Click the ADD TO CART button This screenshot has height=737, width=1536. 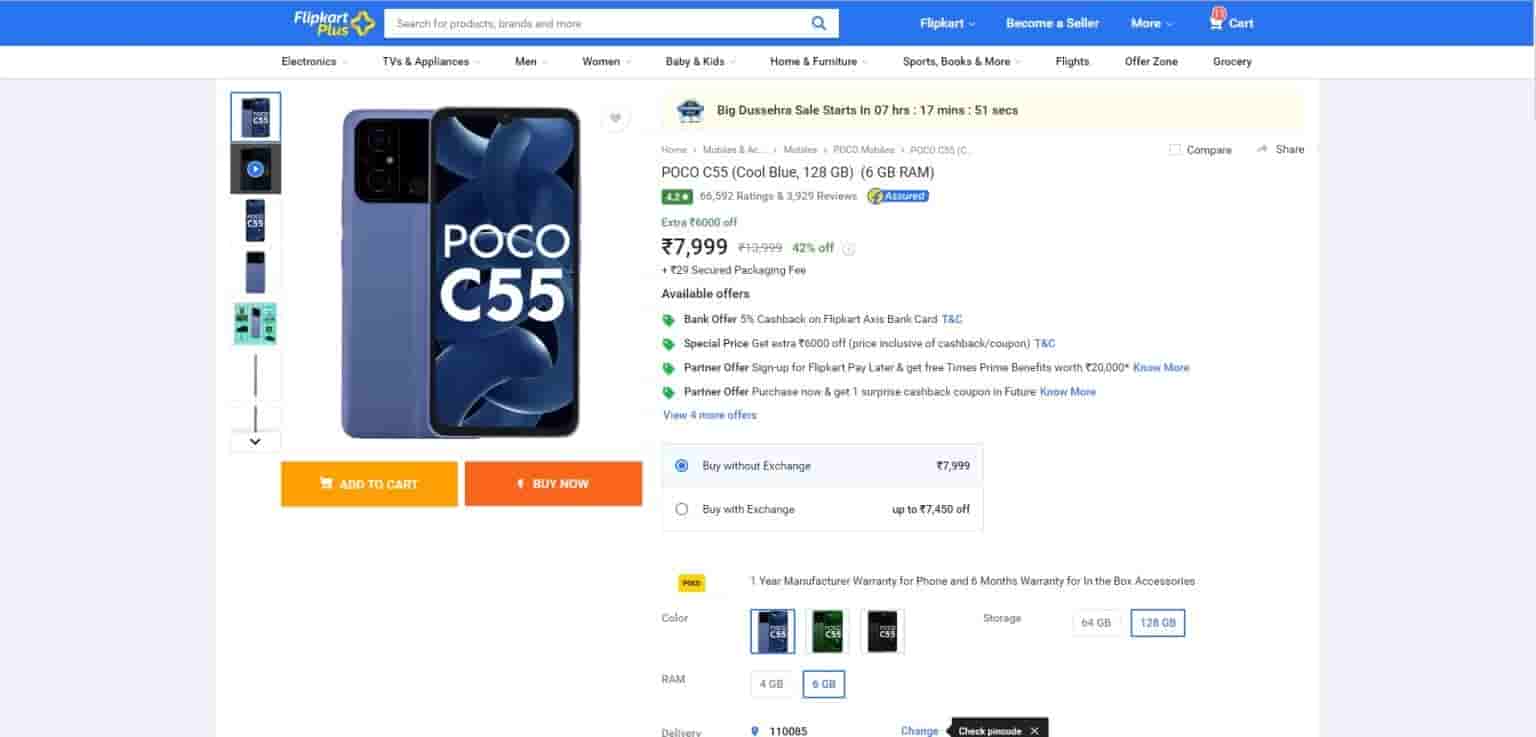click(x=369, y=483)
